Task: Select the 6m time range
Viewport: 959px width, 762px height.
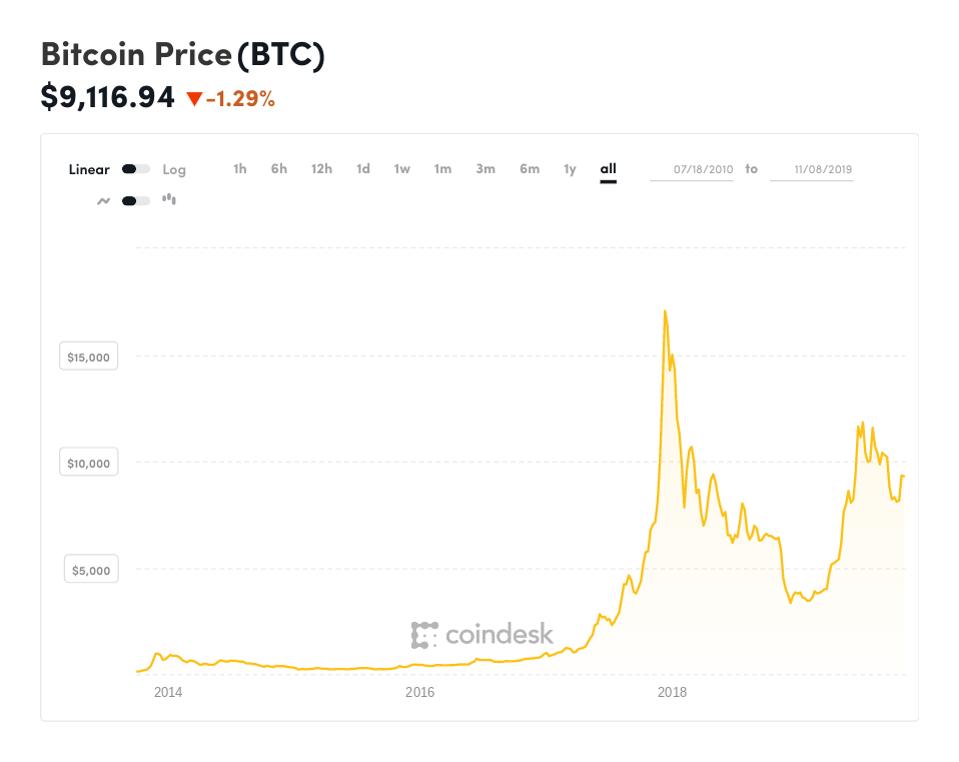Action: click(527, 169)
